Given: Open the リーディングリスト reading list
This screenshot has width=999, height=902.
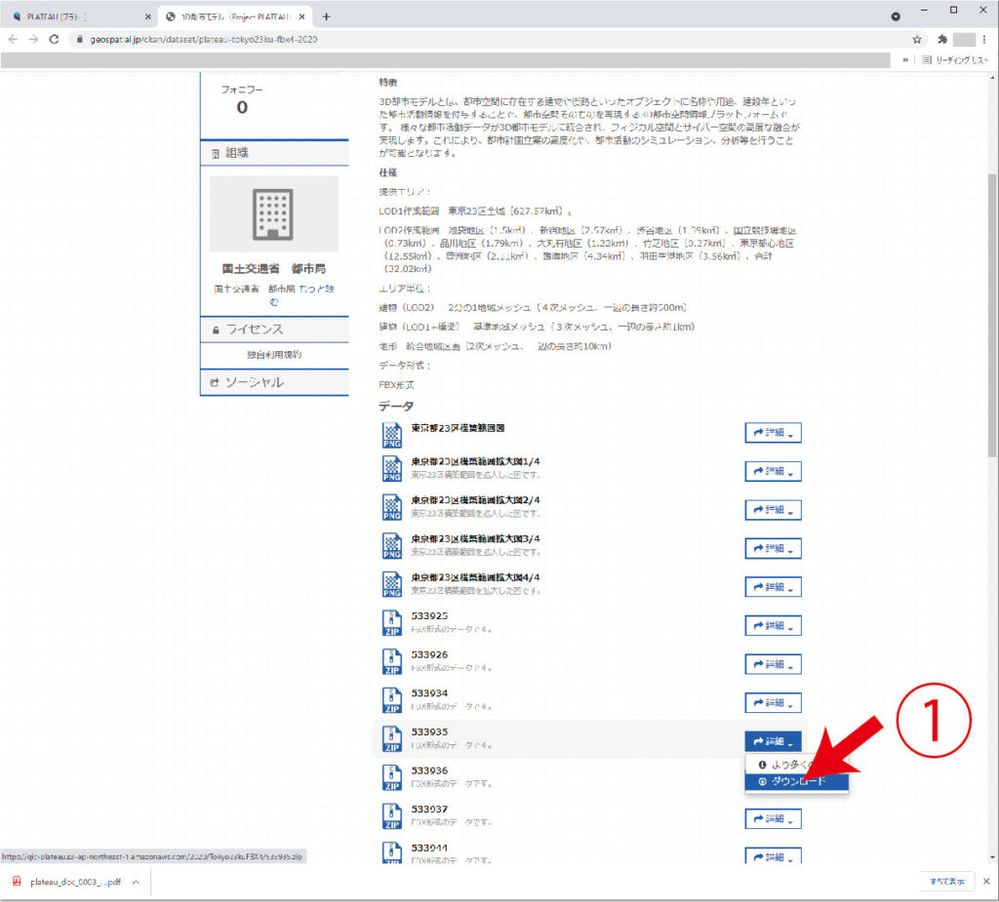Looking at the screenshot, I should pos(956,60).
